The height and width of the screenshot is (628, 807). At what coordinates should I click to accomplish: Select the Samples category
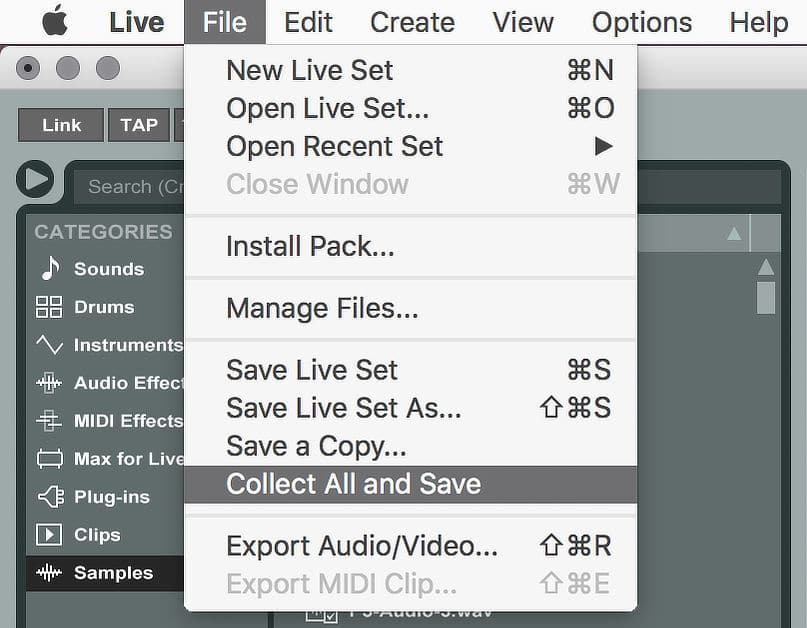pos(105,573)
